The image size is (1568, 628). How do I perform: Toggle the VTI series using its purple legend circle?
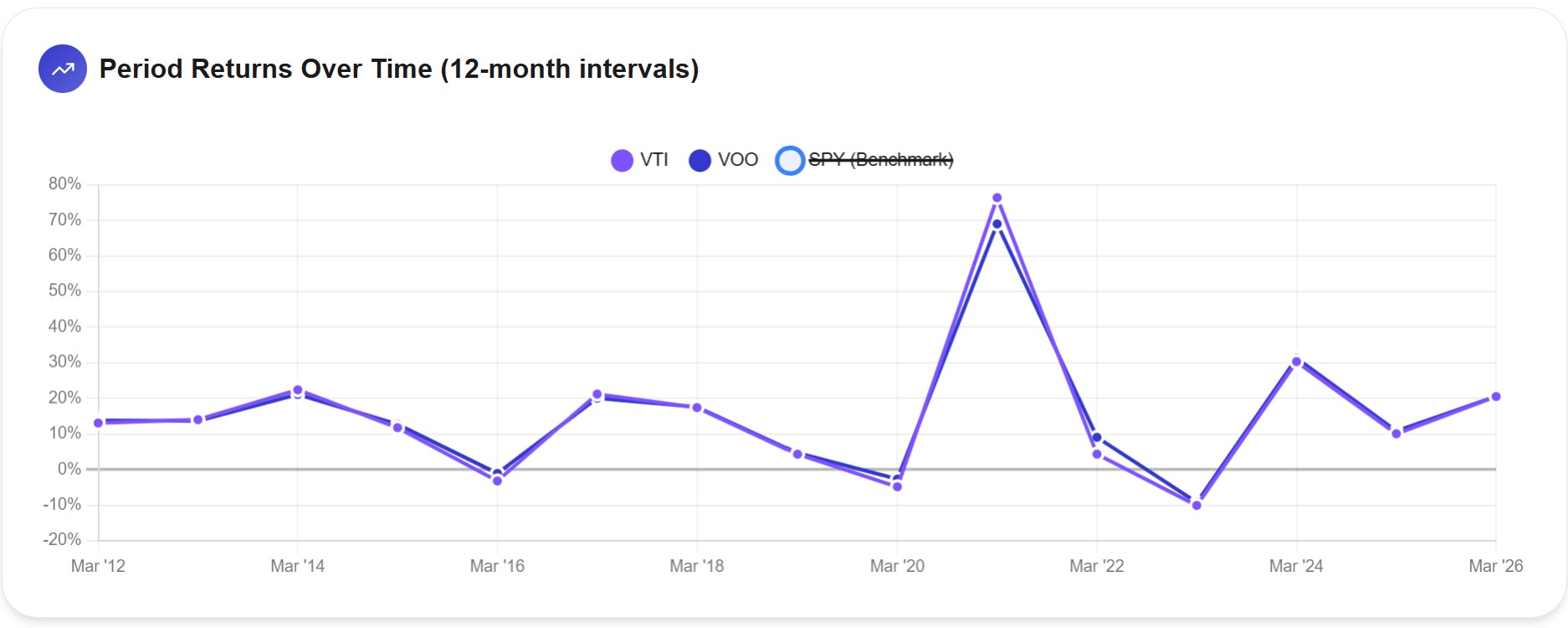point(622,160)
